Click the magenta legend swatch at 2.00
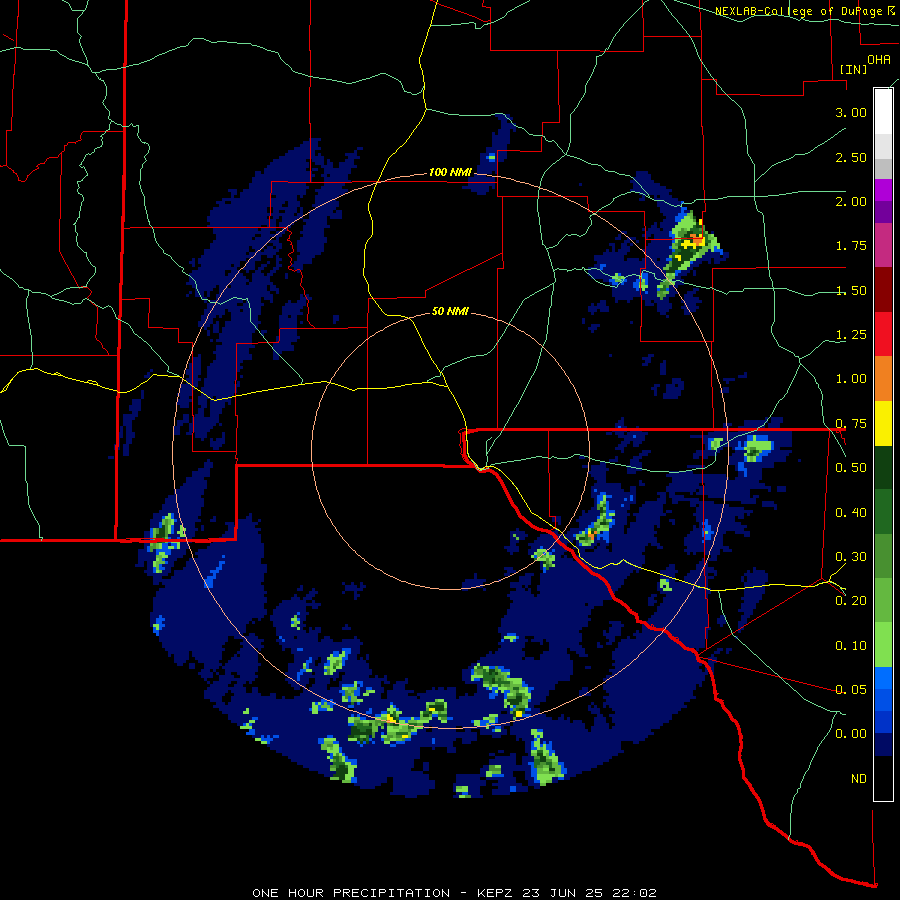This screenshot has width=900, height=900. point(883,190)
